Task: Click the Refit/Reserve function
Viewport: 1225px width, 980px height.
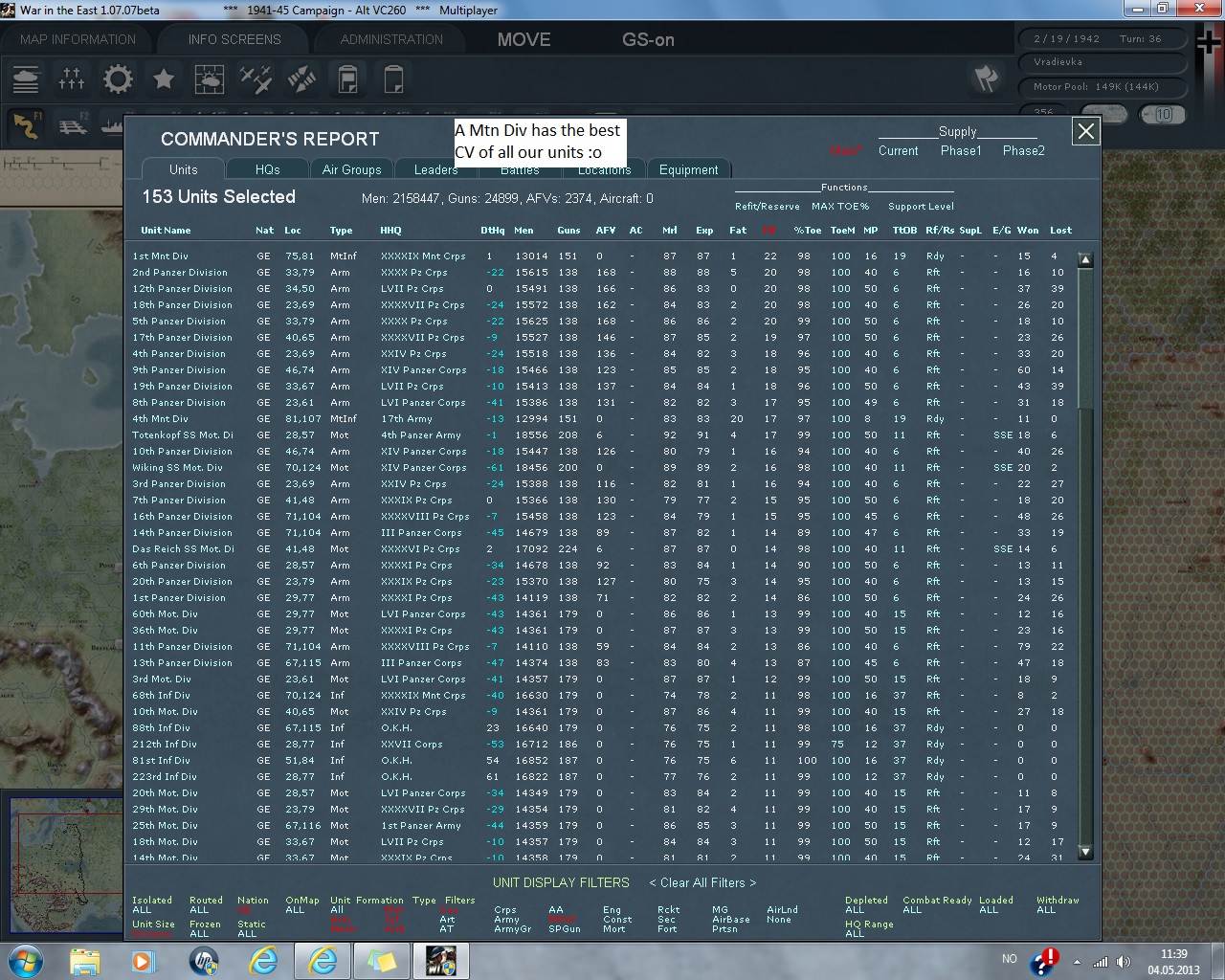Action: click(x=767, y=206)
